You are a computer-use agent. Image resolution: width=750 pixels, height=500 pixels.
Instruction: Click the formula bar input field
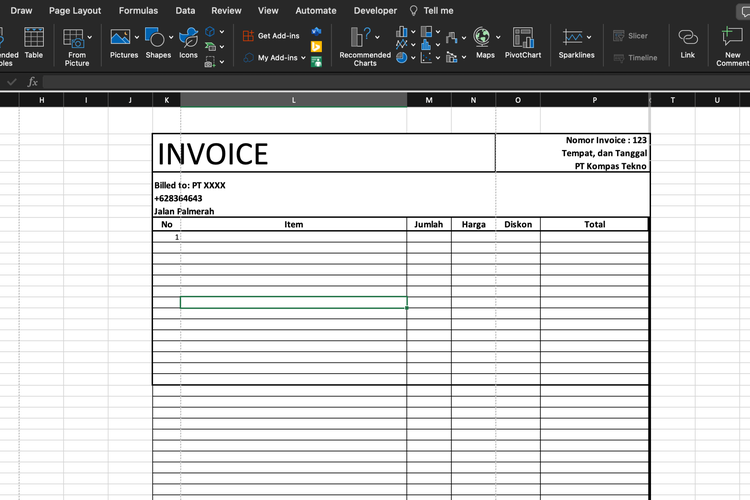(396, 82)
